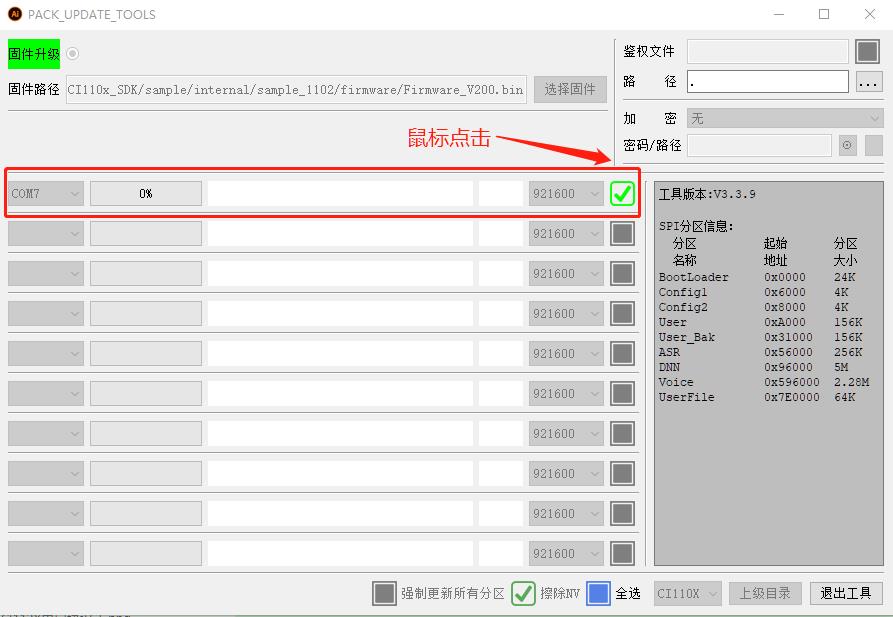Image resolution: width=893 pixels, height=617 pixels.
Task: Tick the blue 全选 select-all checkbox
Action: 598,594
